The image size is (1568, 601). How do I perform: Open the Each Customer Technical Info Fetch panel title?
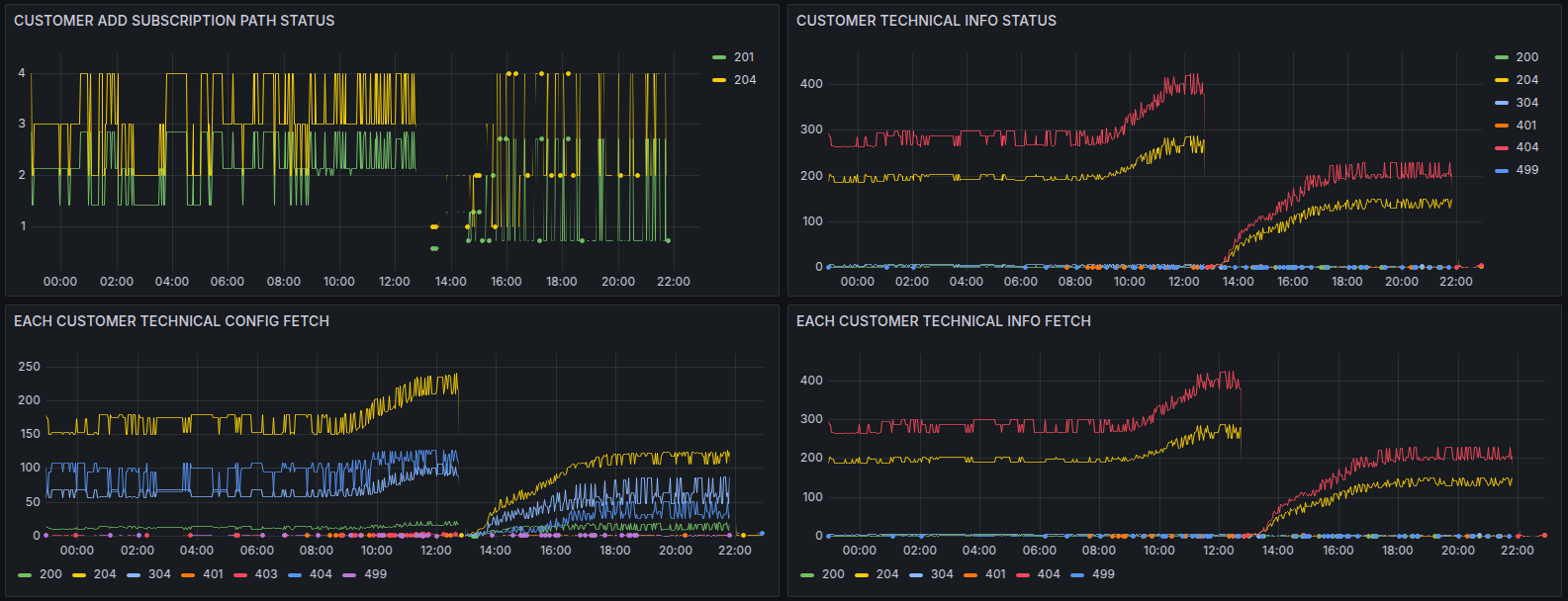944,321
